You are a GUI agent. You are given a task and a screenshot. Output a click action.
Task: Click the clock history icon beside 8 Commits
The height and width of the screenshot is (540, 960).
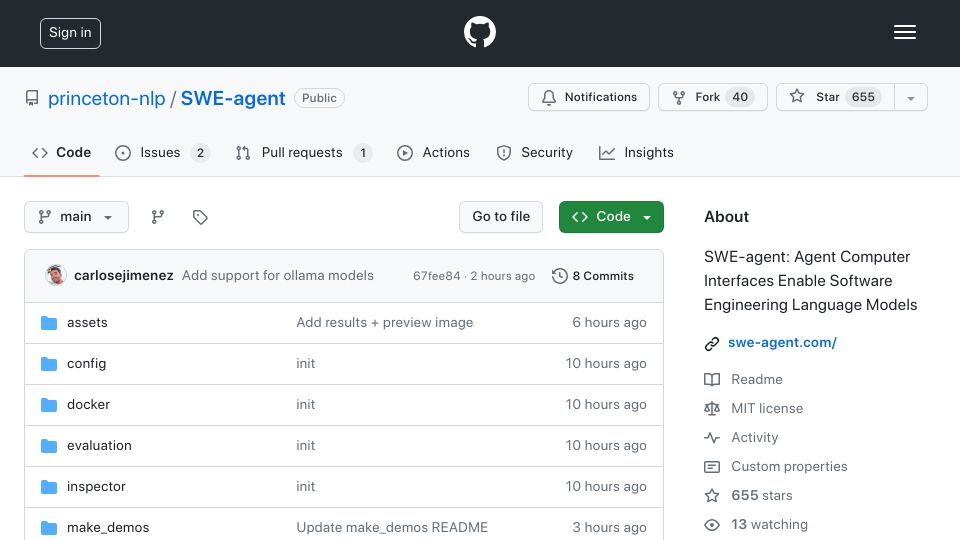coord(560,276)
